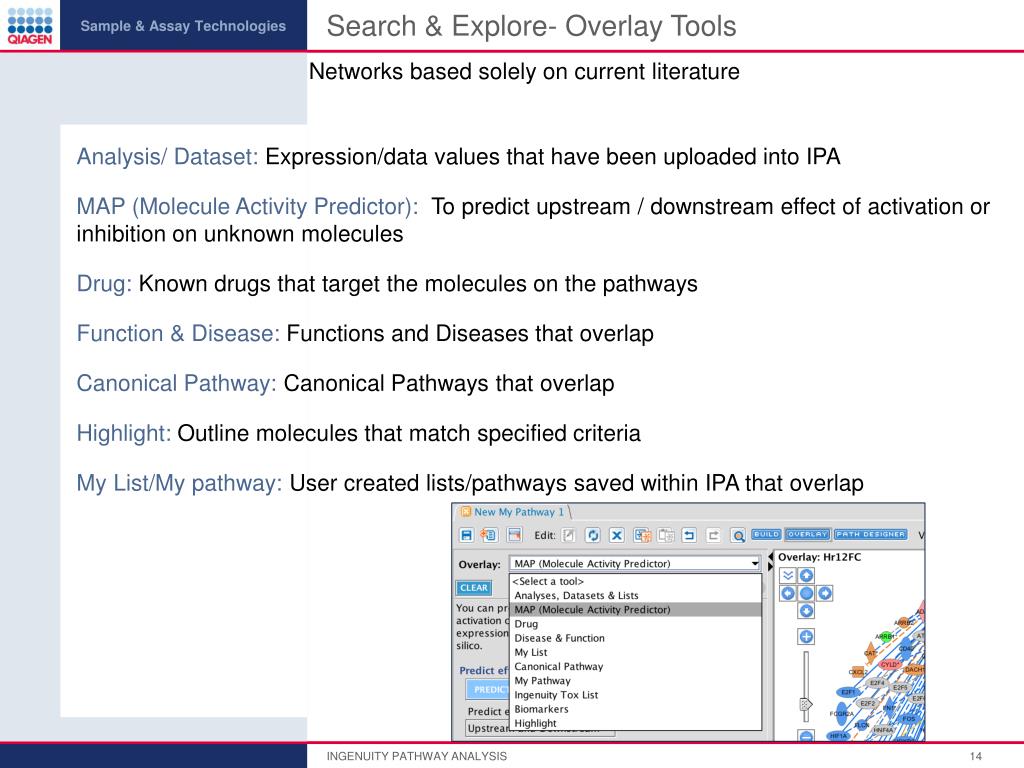Open the Upstream prediction dropdown
The height and width of the screenshot is (768, 1024).
pos(540,728)
